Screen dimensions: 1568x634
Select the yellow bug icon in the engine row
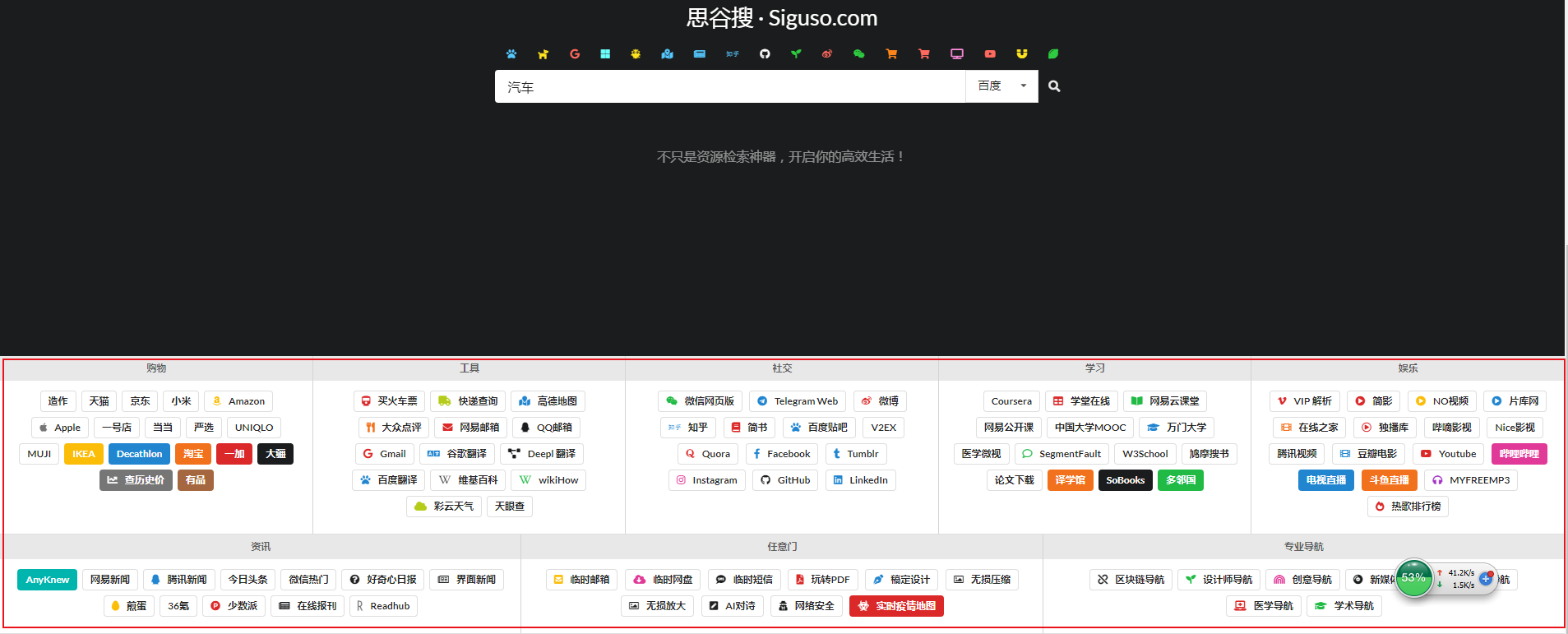click(636, 54)
